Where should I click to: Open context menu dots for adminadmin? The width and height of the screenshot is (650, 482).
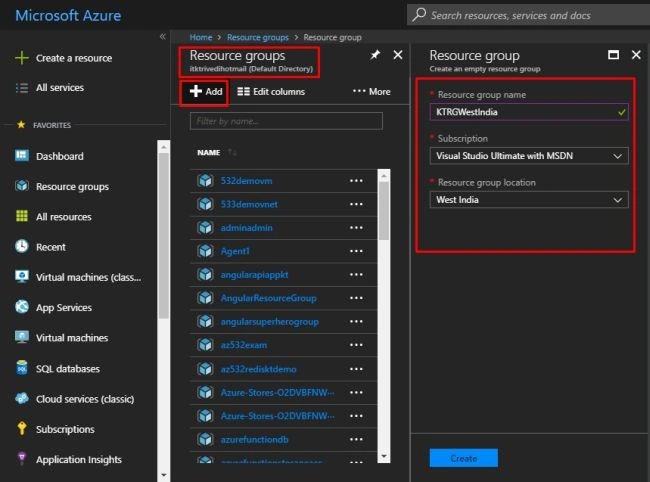coord(356,228)
